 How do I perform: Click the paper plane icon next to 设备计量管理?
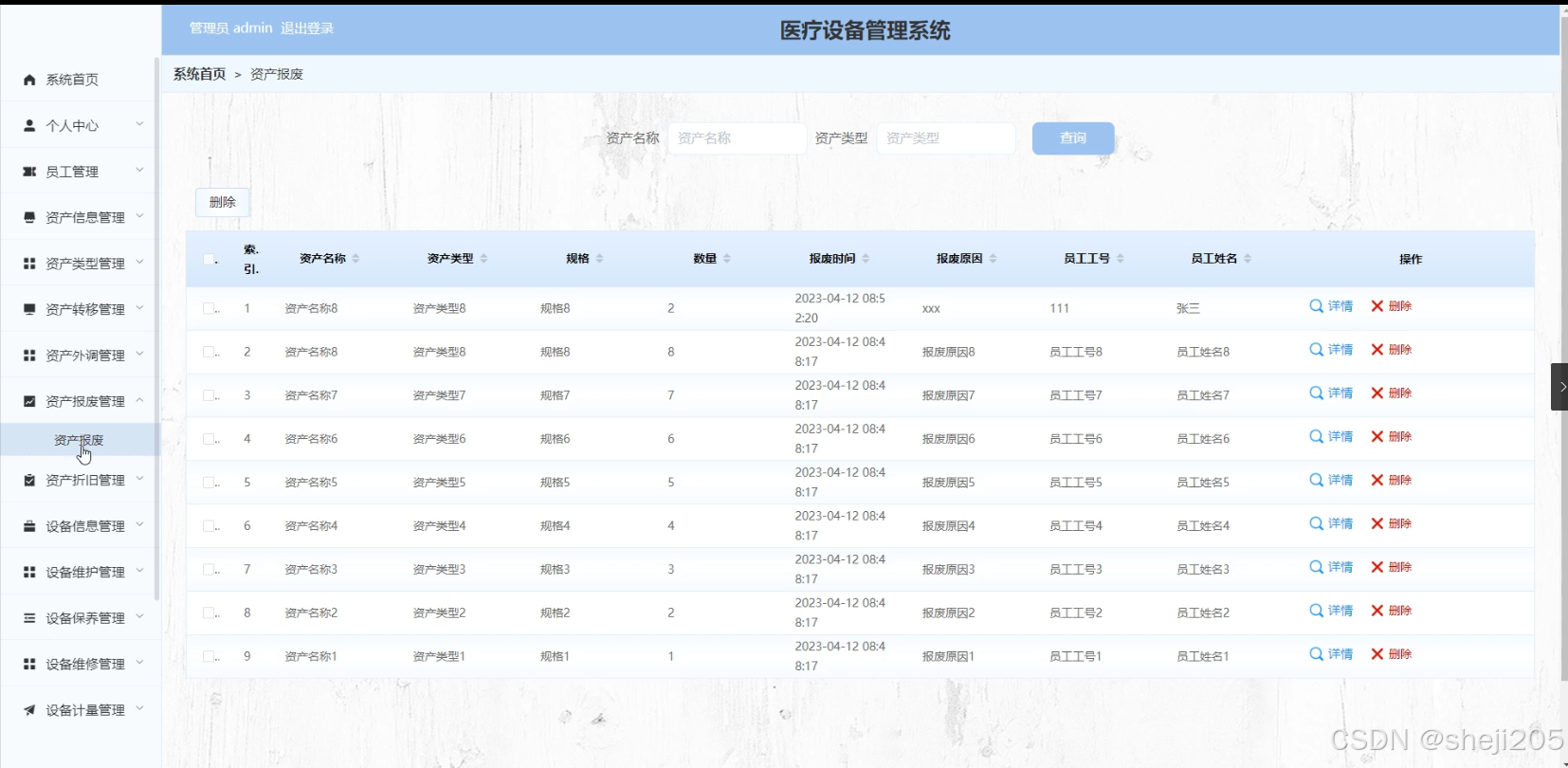(29, 710)
